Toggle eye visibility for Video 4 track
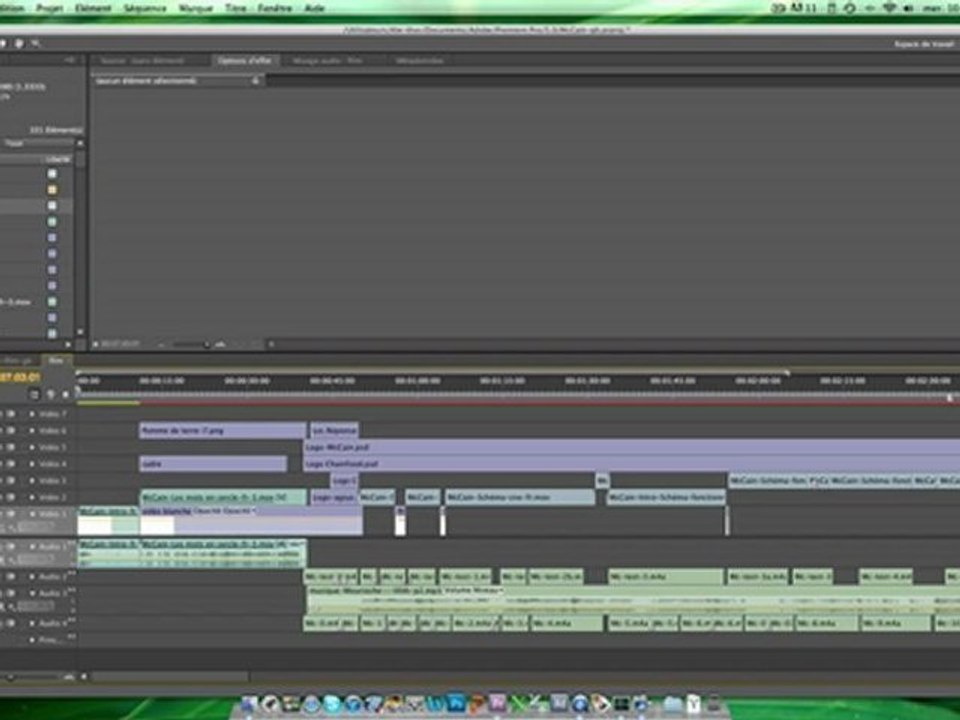Screen dimensions: 960x720 tap(11, 464)
